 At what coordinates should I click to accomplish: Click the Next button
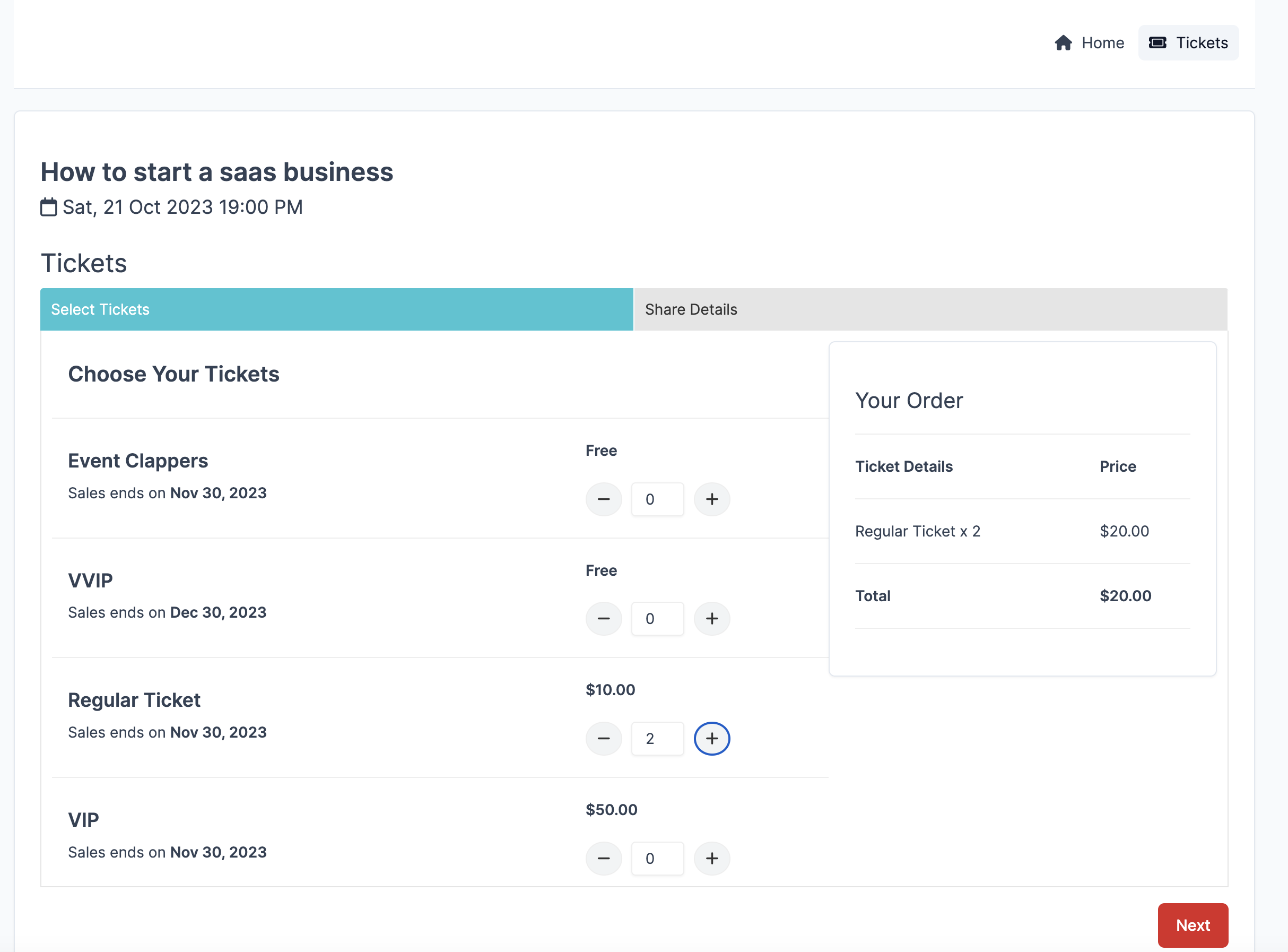[x=1193, y=925]
